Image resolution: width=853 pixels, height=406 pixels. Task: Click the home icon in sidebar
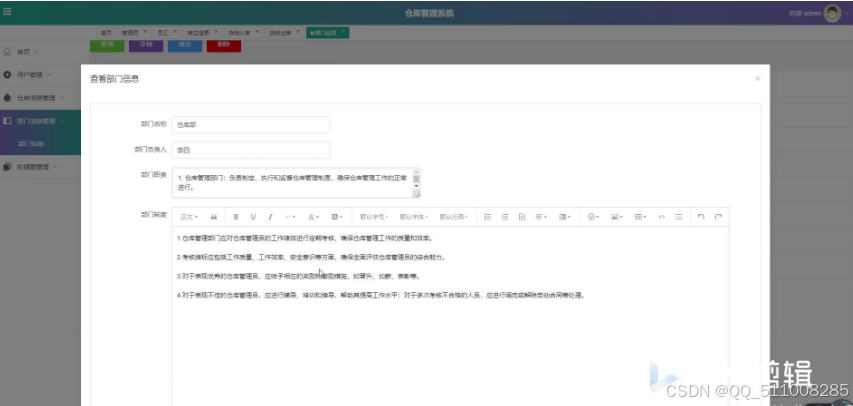[x=7, y=52]
